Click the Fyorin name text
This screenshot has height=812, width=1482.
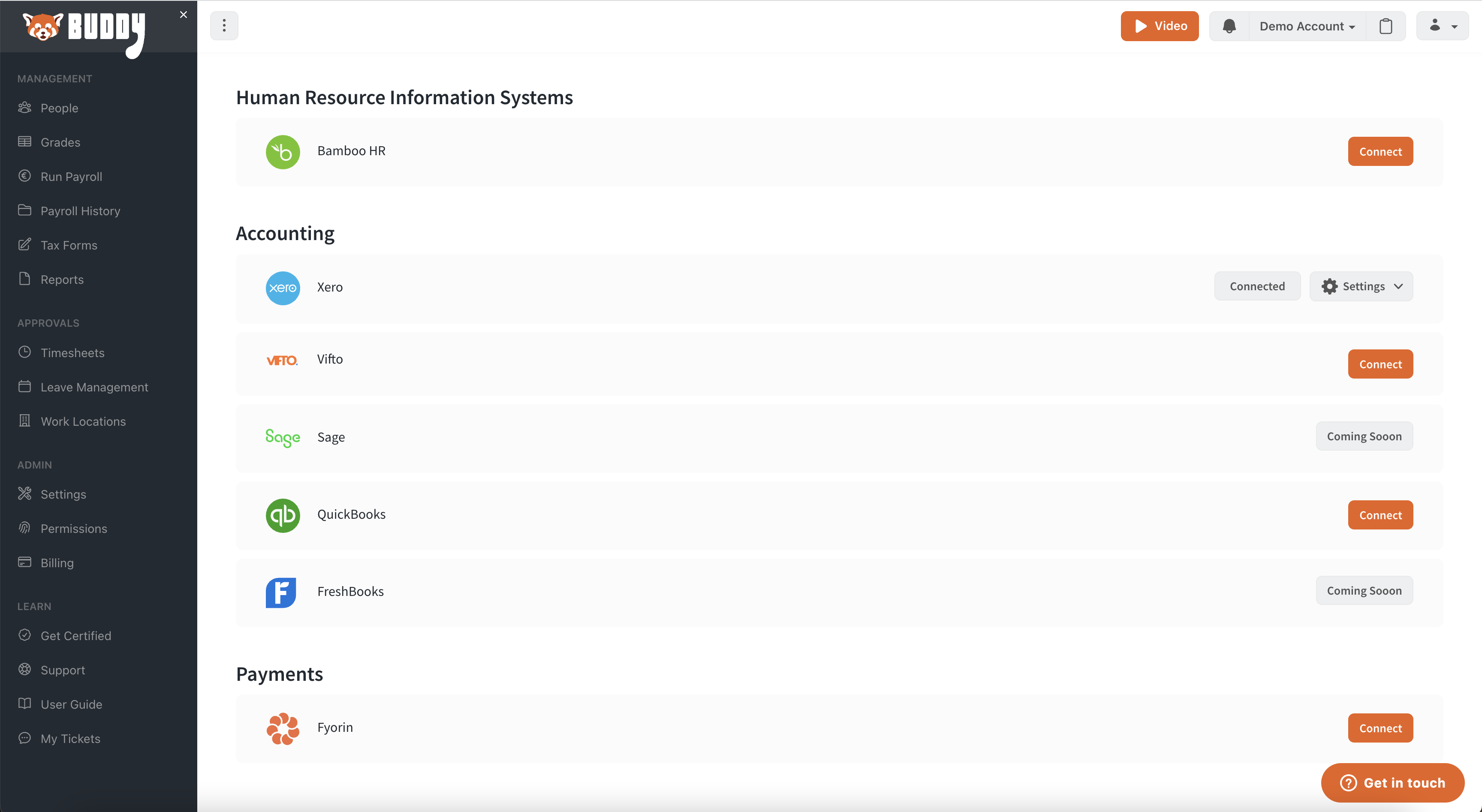[x=335, y=728]
